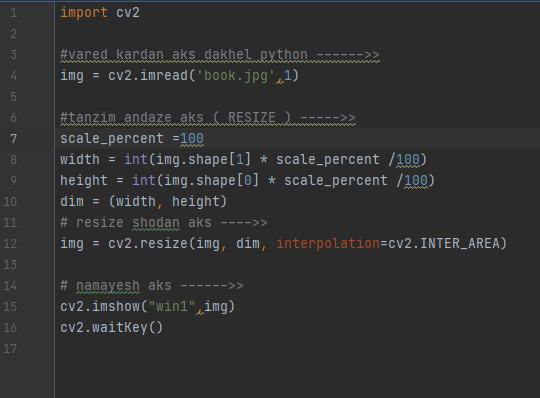Click the scale_percent value 100 on line 7
Viewport: 540px width, 398px height.
click(192, 139)
